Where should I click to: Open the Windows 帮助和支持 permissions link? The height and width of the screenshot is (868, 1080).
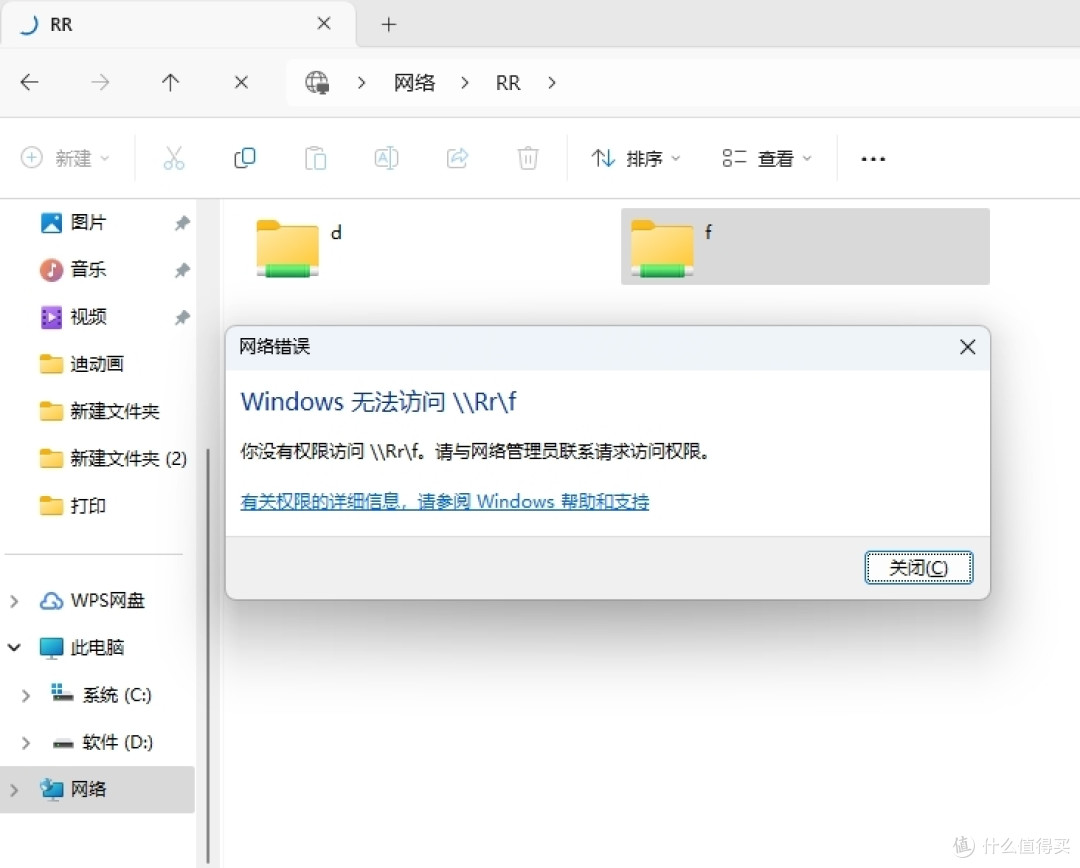pyautogui.click(x=444, y=502)
